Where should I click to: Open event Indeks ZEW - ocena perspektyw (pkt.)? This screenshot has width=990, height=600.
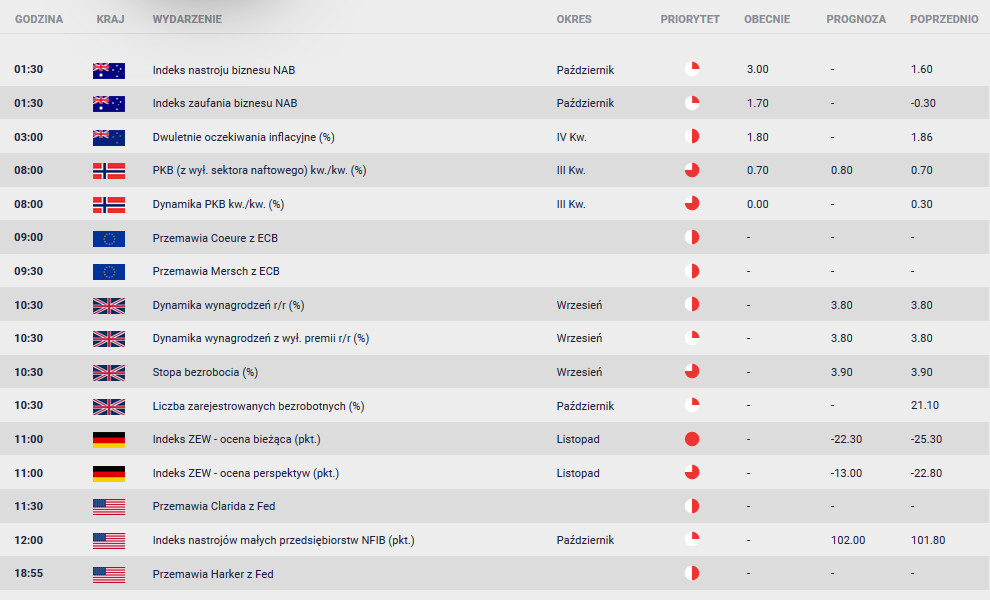246,473
